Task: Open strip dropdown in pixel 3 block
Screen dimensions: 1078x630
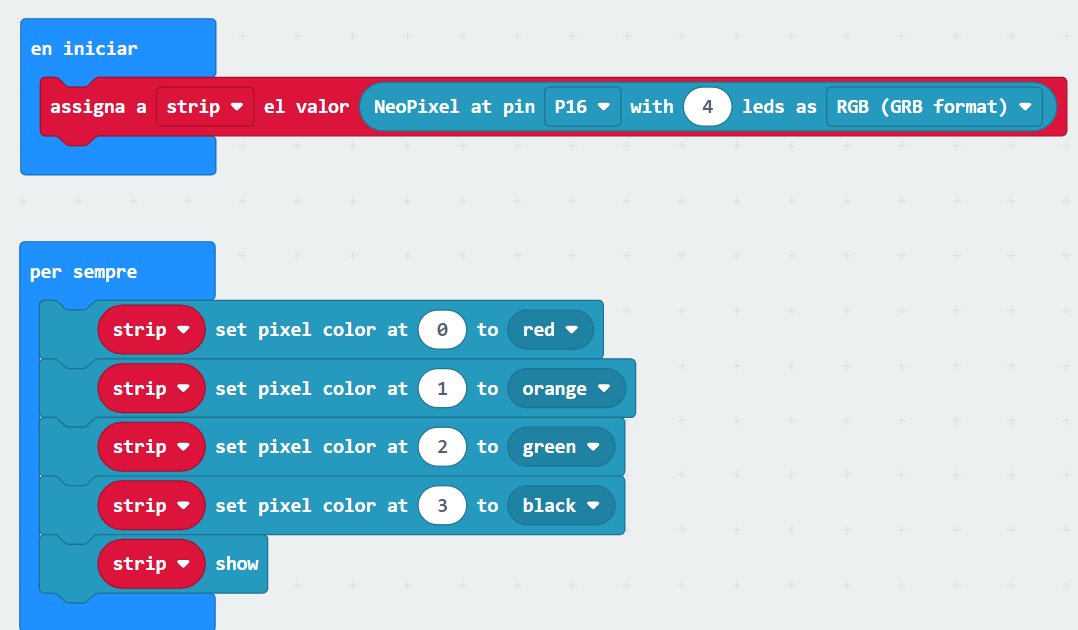Action: pos(151,505)
